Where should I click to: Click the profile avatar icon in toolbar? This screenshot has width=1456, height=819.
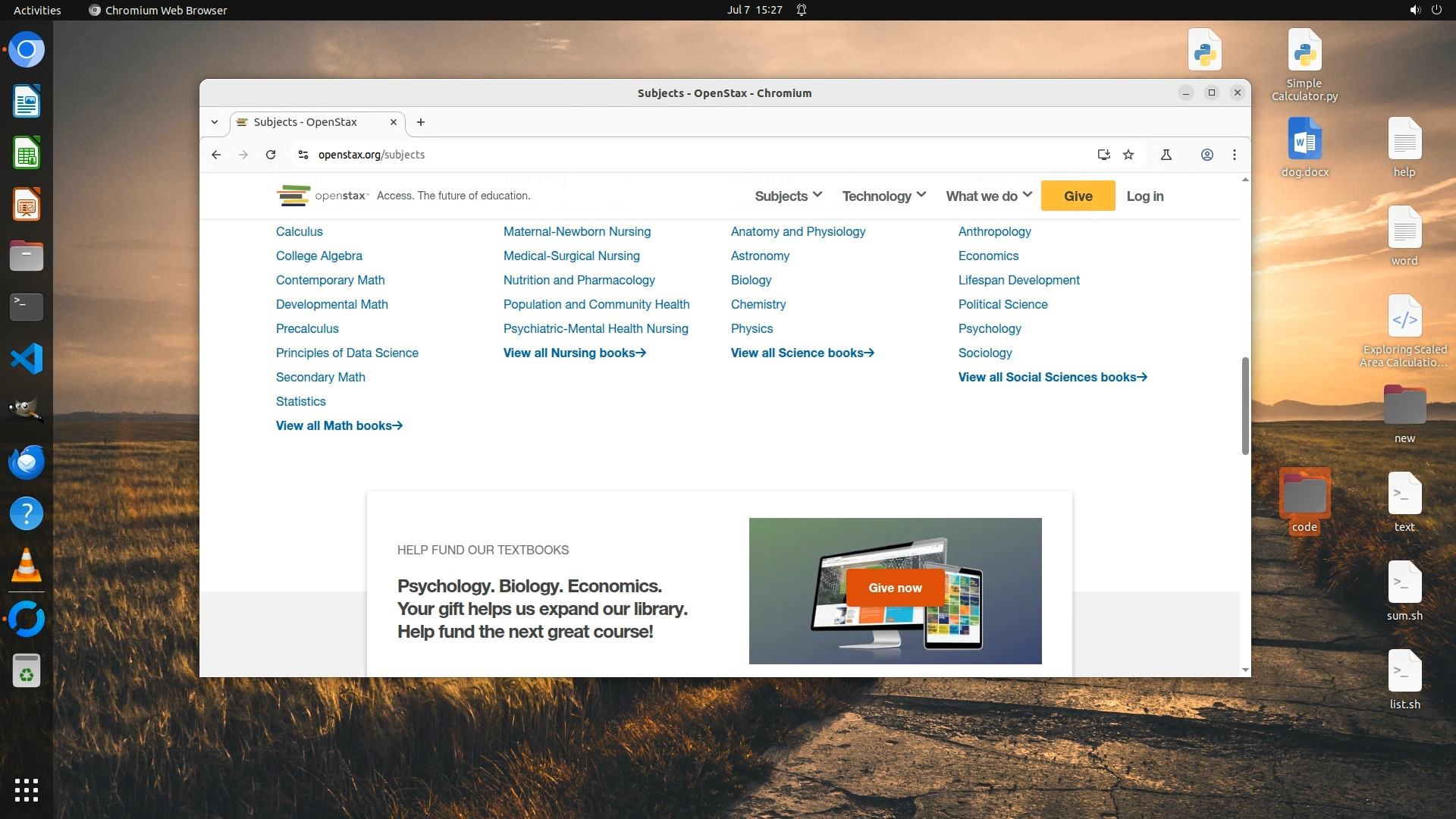tap(1207, 155)
